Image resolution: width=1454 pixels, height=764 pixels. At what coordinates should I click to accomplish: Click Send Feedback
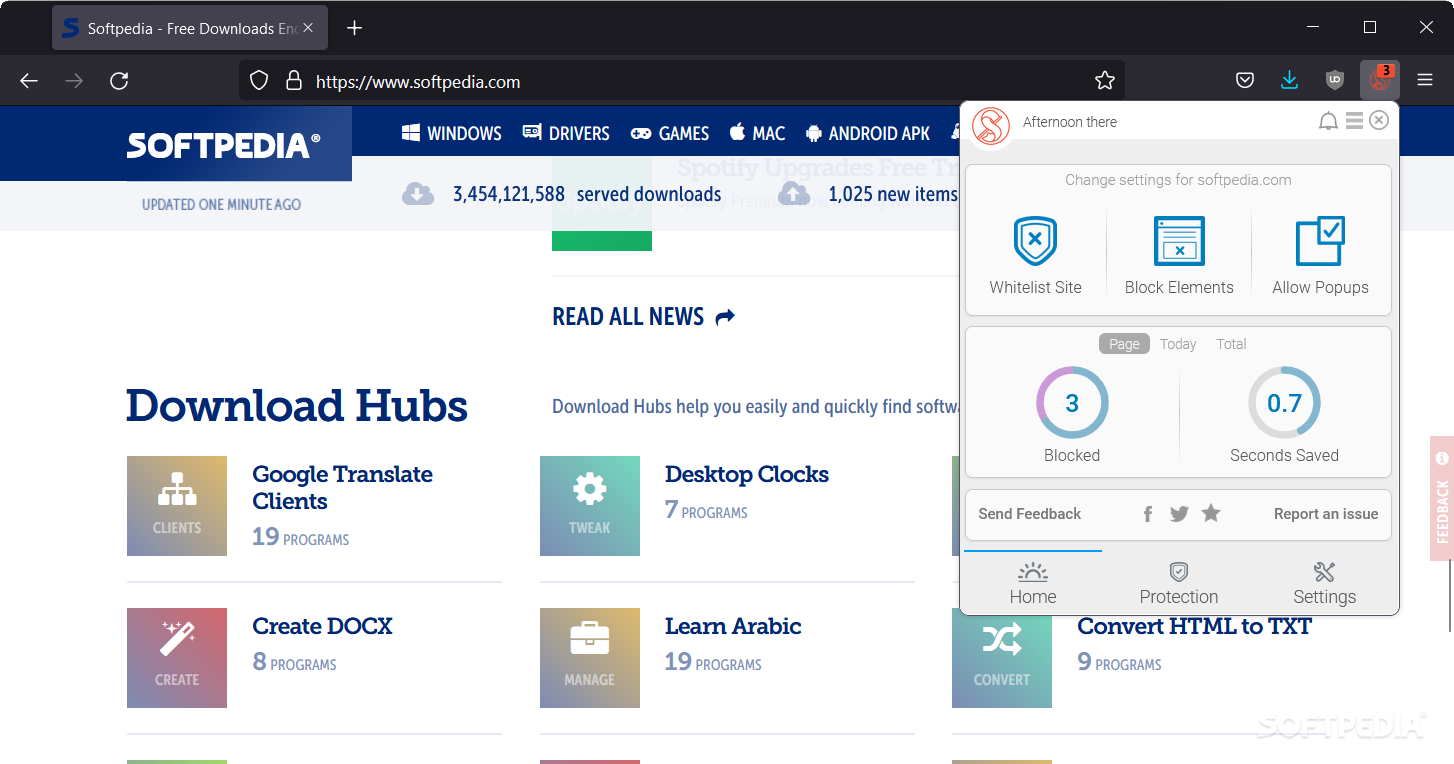[1029, 514]
